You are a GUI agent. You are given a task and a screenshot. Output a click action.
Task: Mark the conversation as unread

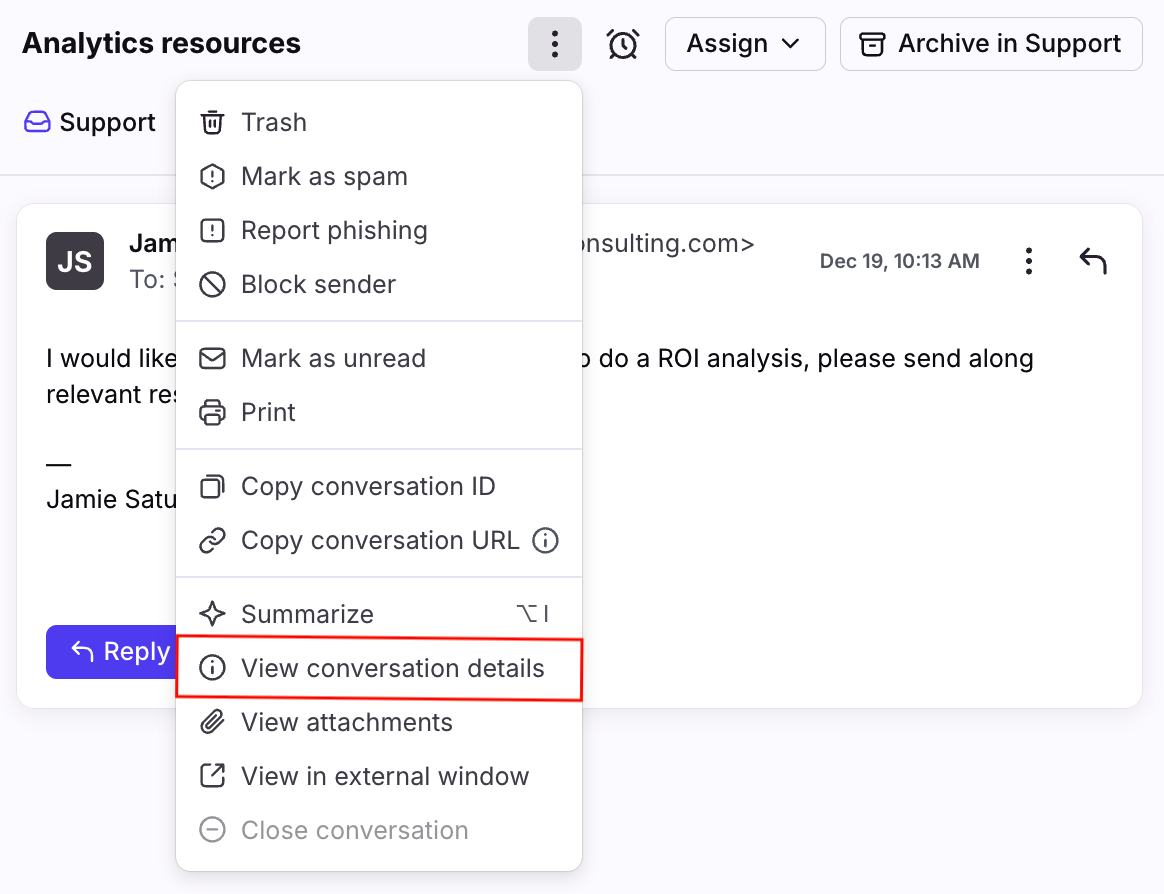coord(333,359)
